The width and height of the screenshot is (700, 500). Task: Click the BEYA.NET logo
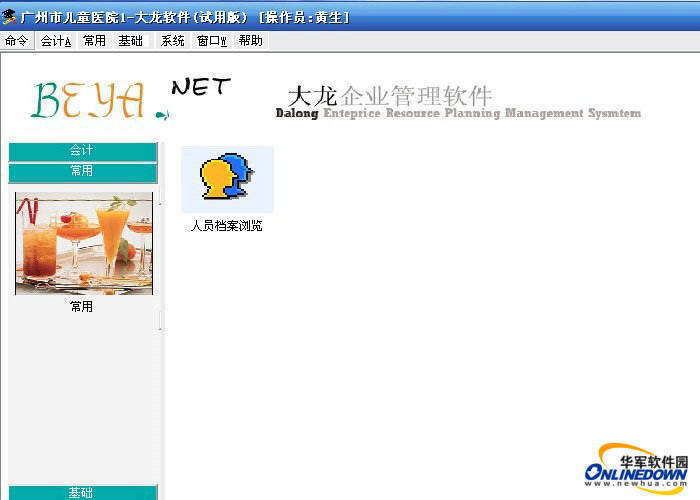131,98
